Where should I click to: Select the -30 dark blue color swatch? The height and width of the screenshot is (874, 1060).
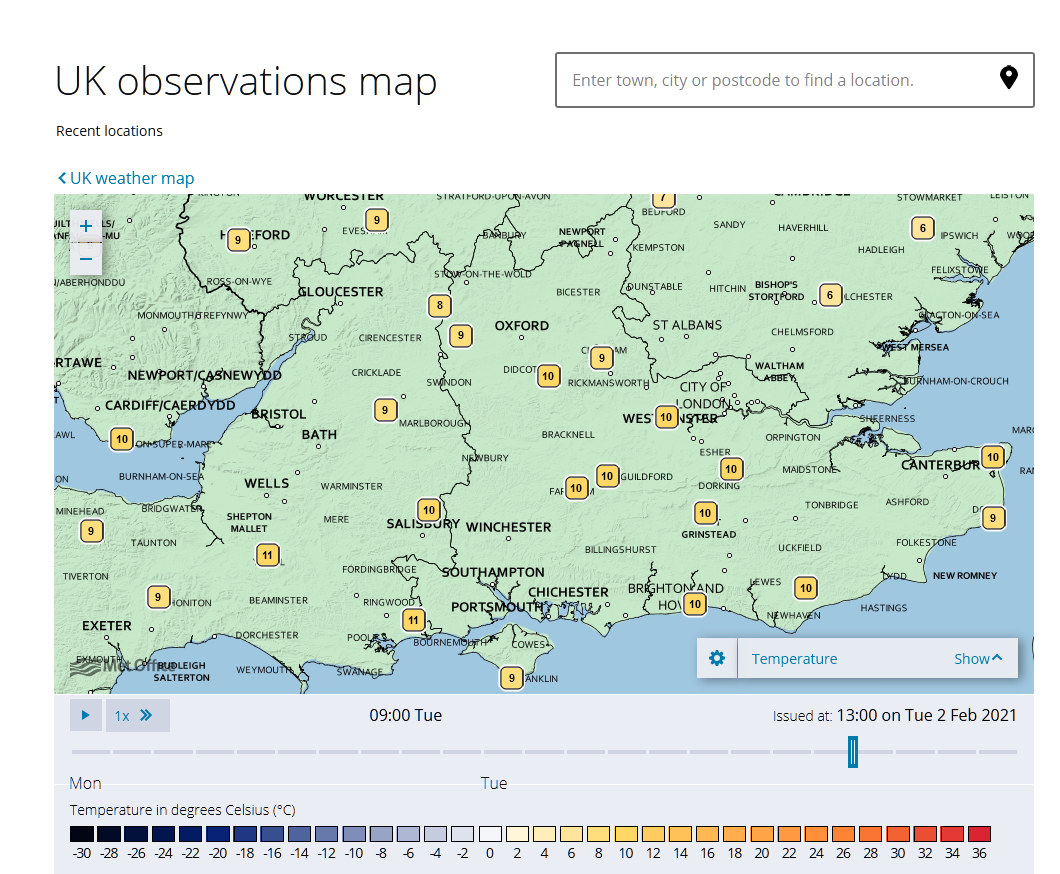81,834
